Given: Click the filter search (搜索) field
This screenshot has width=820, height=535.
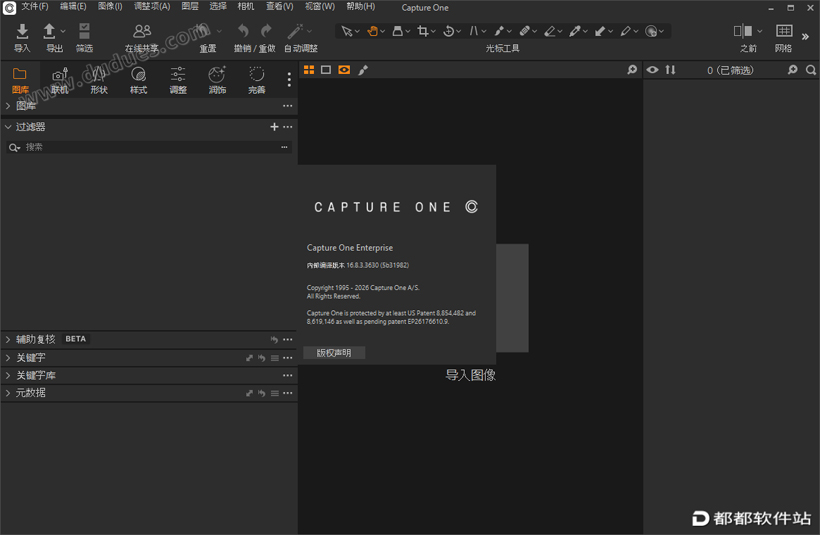Looking at the screenshot, I should (x=150, y=147).
